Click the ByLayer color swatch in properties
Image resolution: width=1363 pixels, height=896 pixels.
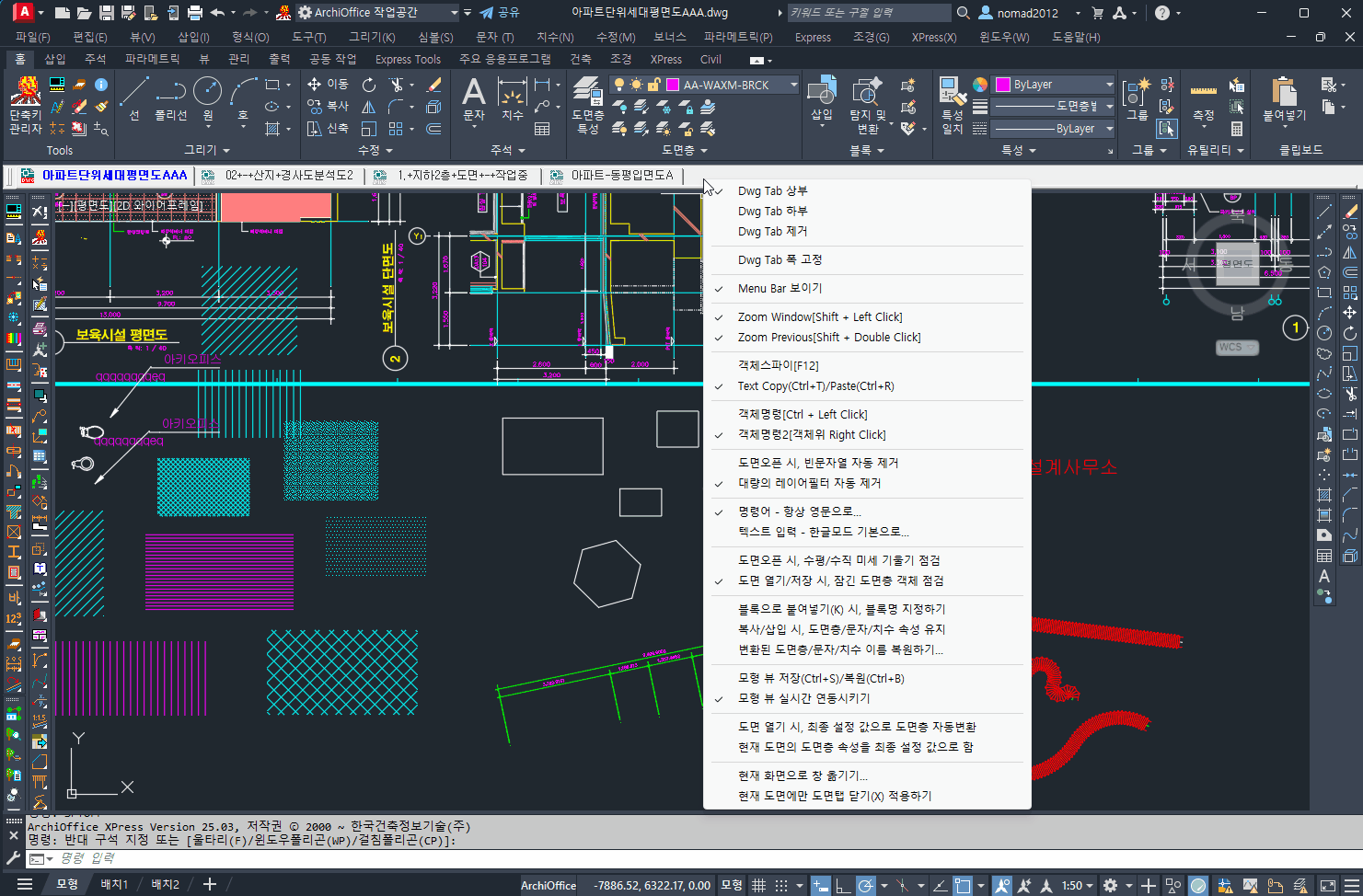(1003, 85)
